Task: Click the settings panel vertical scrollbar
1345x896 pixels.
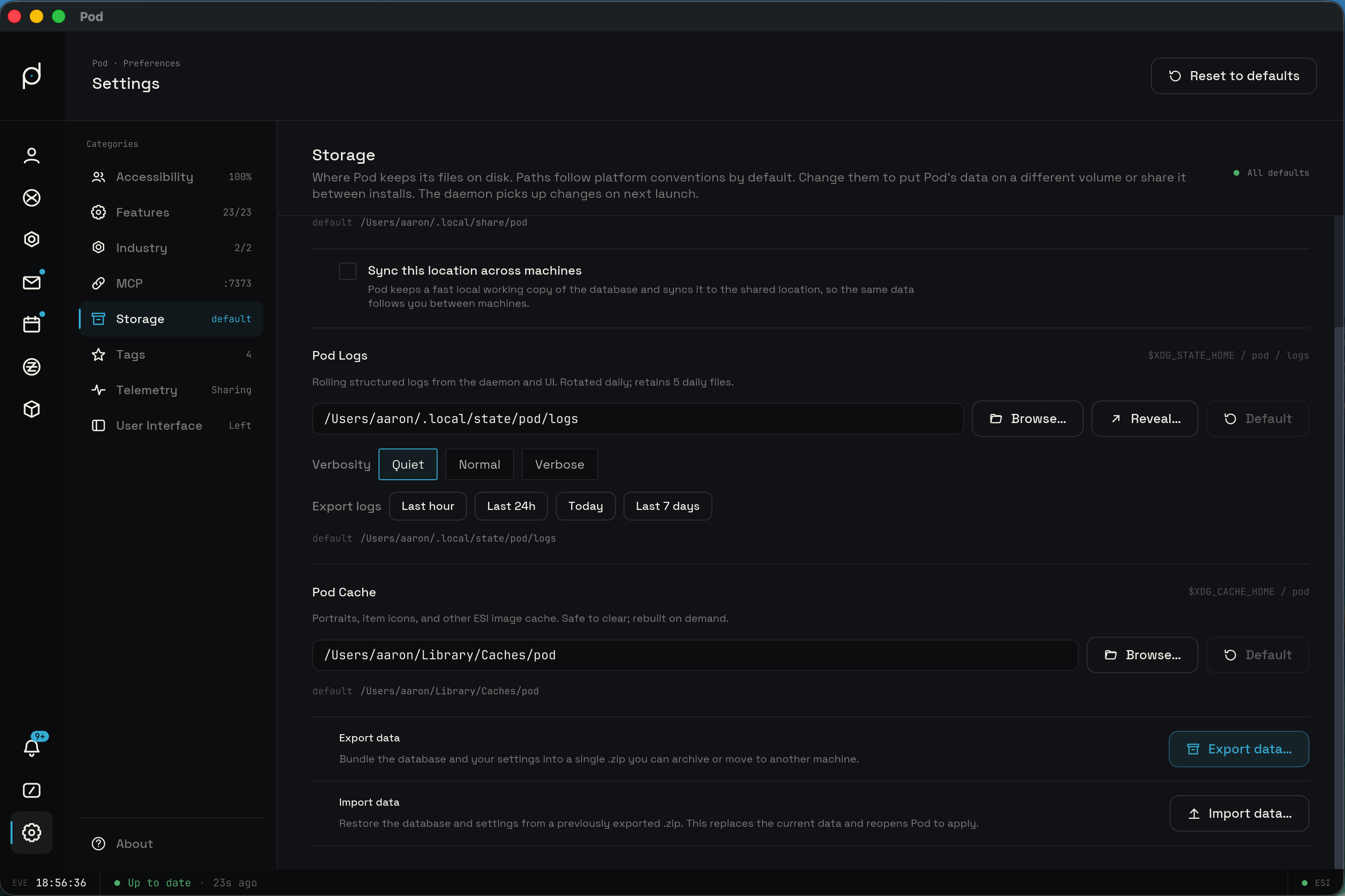Action: [1339, 597]
